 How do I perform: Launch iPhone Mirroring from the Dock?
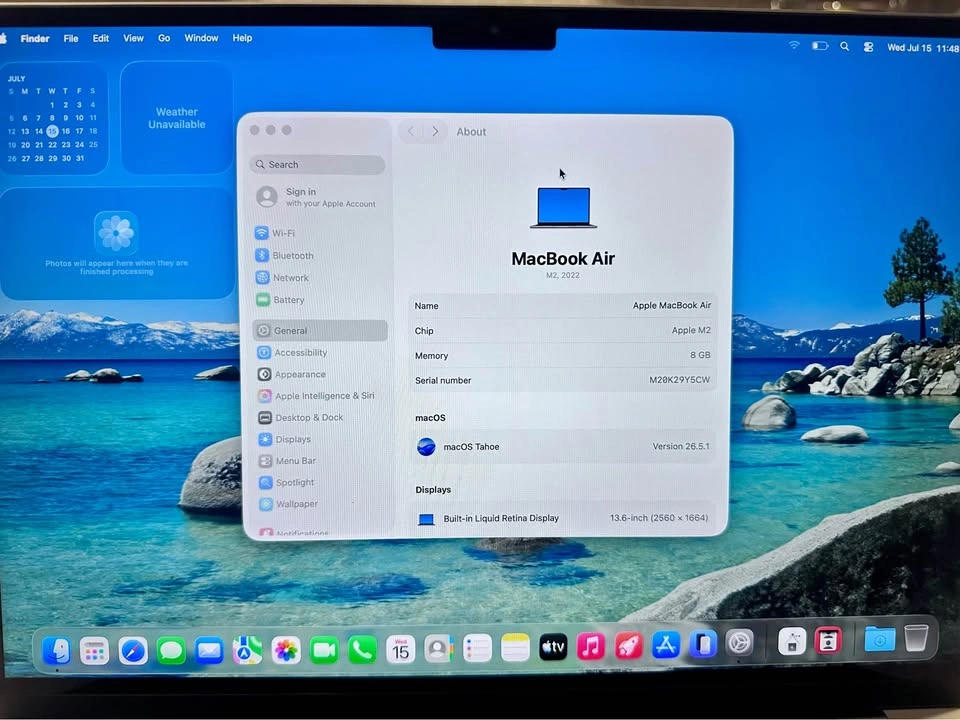pos(703,644)
